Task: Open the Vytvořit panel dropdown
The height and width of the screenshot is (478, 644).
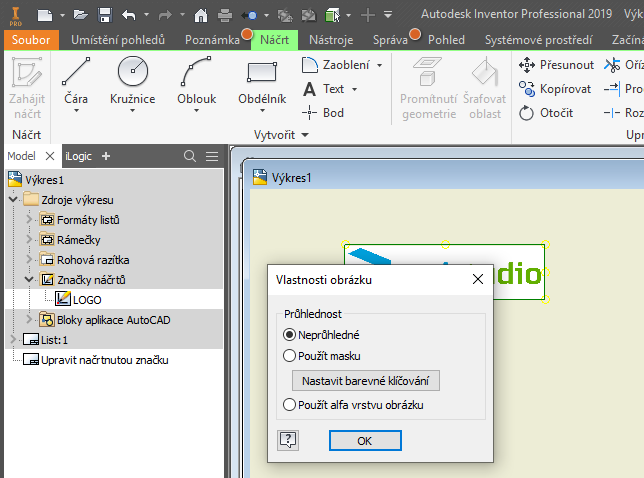Action: pyautogui.click(x=305, y=134)
